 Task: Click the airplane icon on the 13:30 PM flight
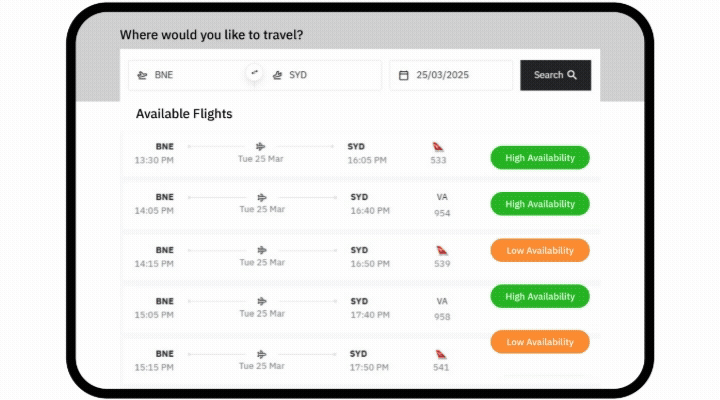260,146
